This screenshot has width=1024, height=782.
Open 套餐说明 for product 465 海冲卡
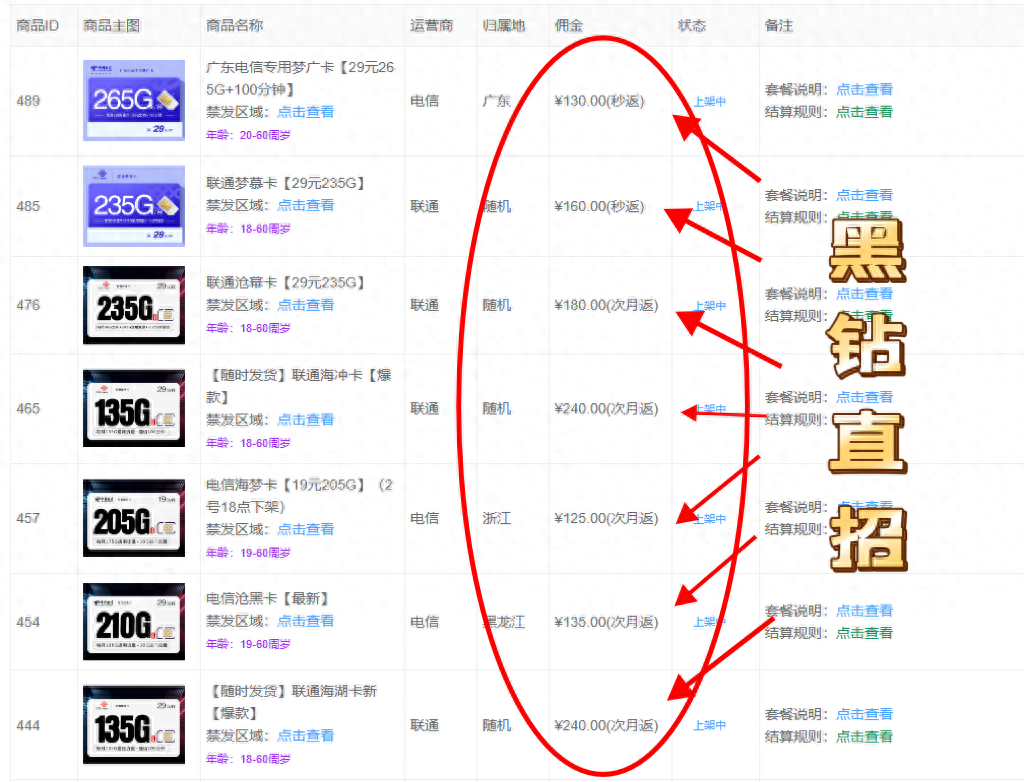864,397
